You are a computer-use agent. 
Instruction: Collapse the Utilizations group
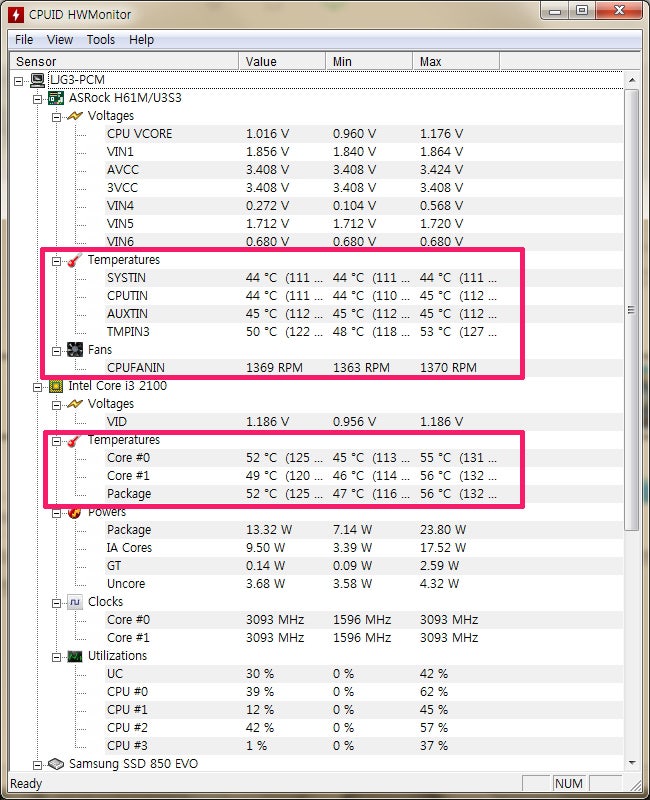pyautogui.click(x=56, y=657)
